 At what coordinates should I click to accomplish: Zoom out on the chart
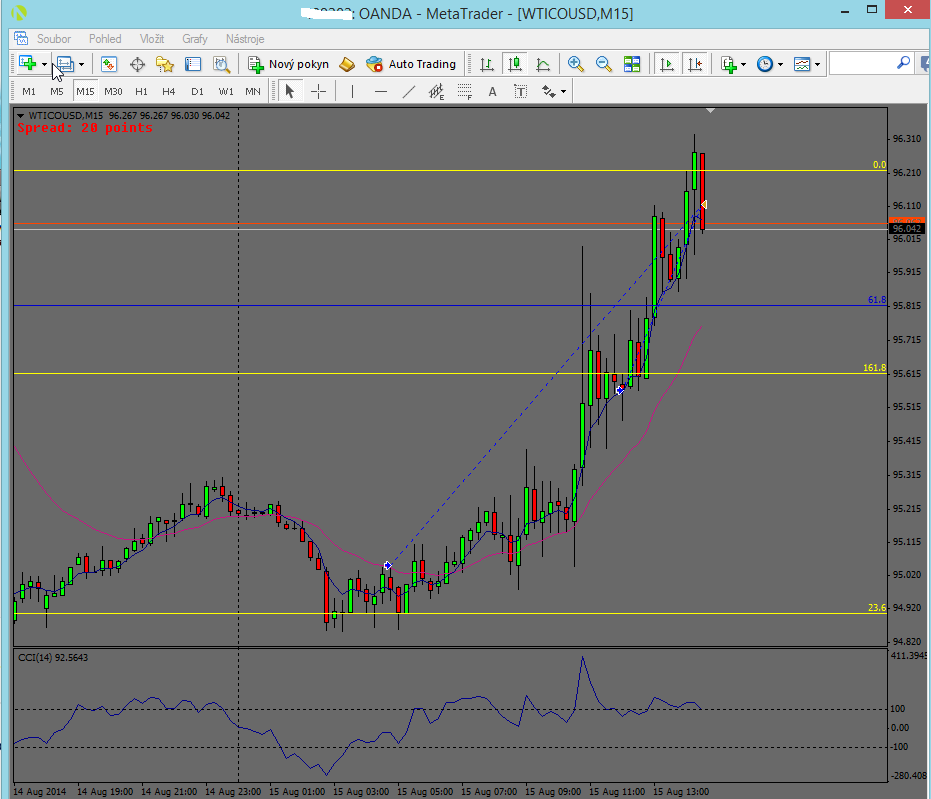point(604,64)
